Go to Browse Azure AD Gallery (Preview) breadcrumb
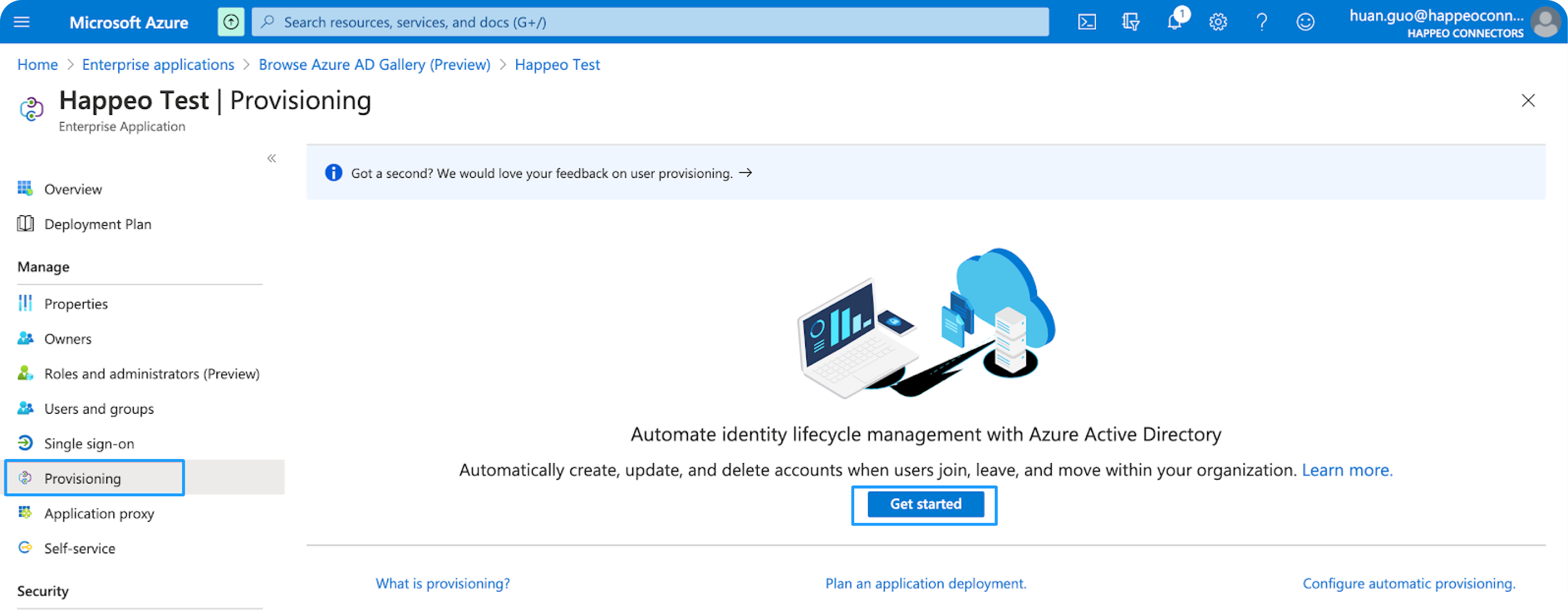This screenshot has height=610, width=1568. [x=375, y=64]
